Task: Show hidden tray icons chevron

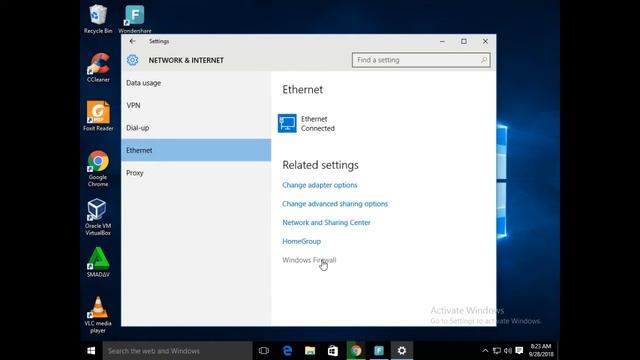Action: [485, 351]
